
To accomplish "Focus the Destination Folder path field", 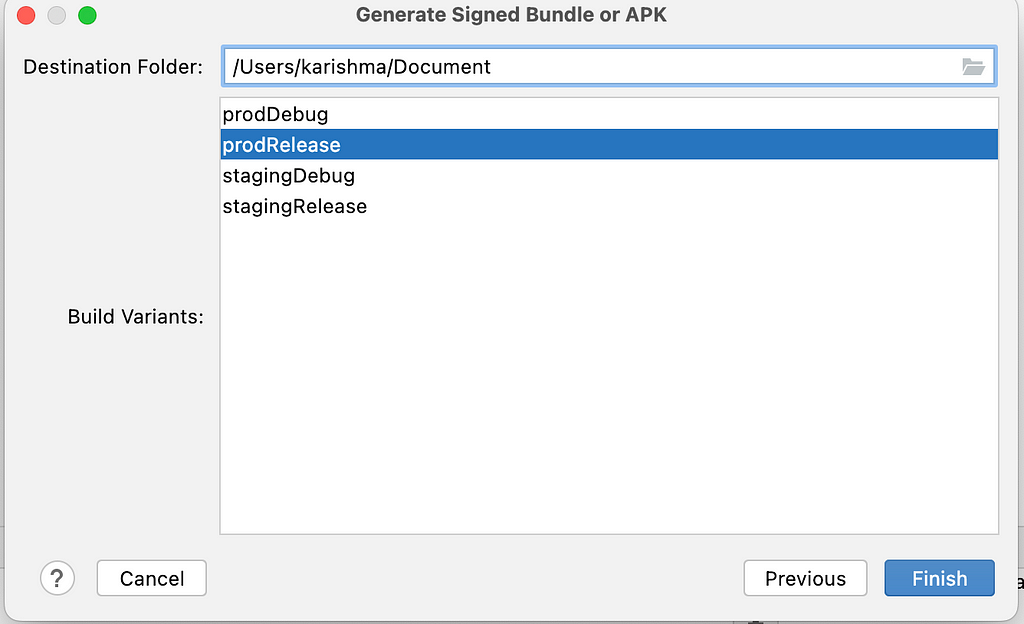I will tap(609, 66).
